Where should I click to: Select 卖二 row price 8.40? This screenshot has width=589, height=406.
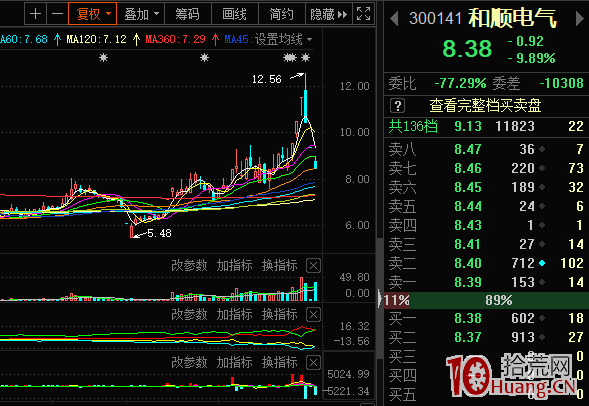pyautogui.click(x=468, y=263)
